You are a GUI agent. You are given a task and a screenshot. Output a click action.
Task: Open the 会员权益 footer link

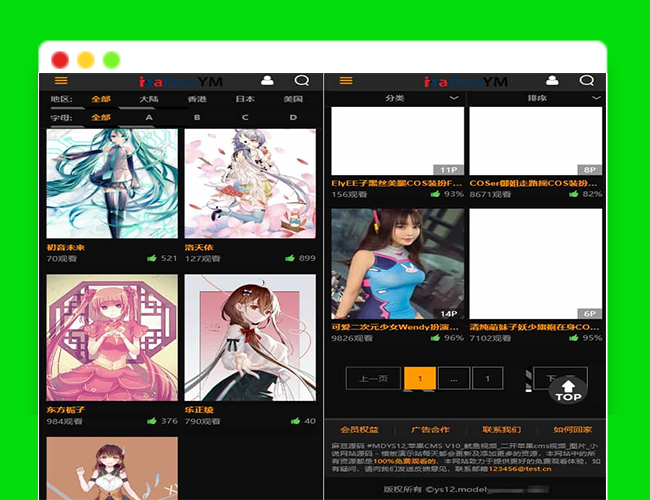[x=359, y=430]
